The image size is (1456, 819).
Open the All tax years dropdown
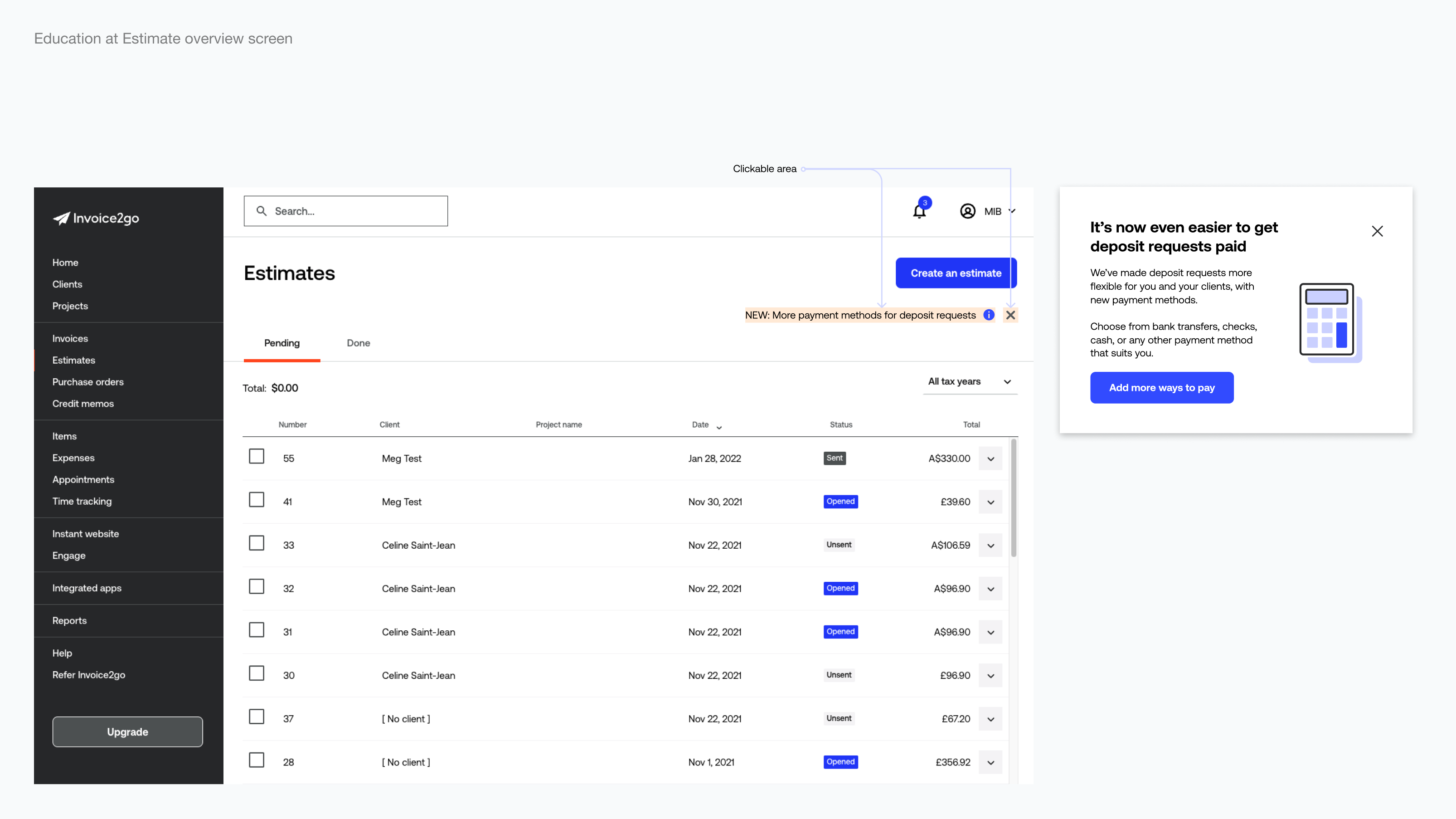(970, 382)
